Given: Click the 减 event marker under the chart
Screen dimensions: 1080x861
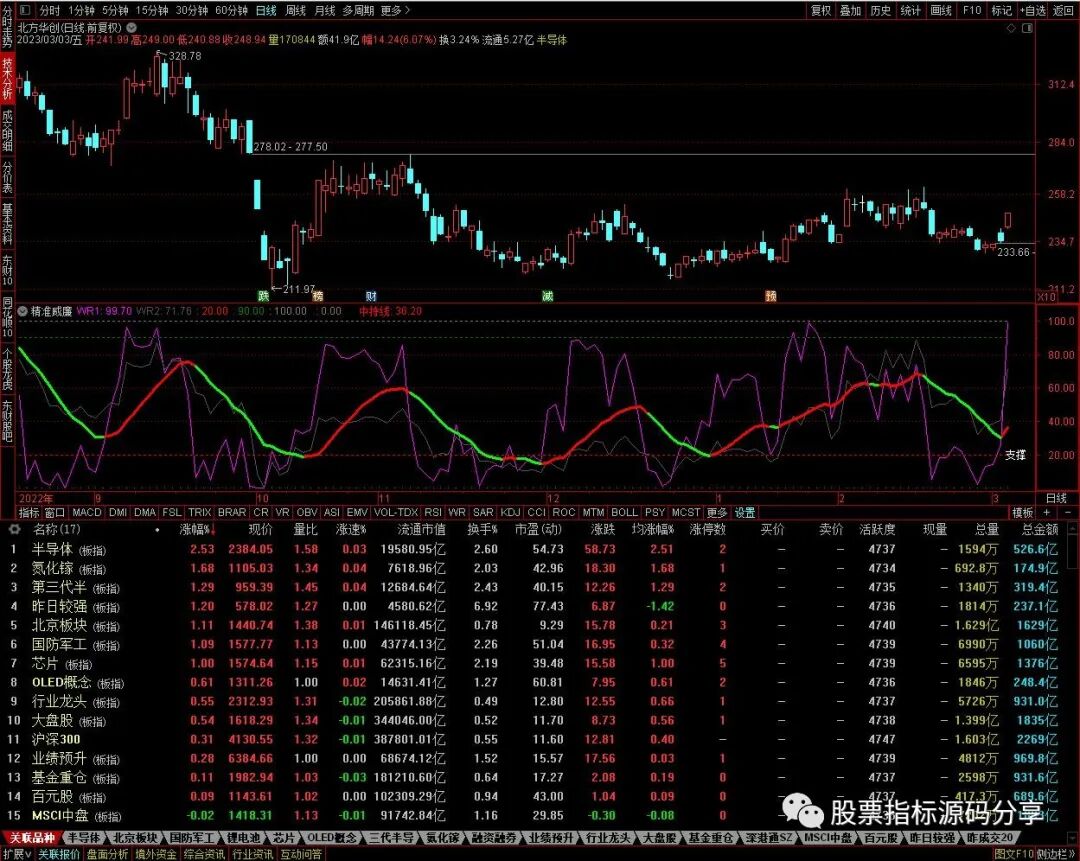Looking at the screenshot, I should tap(548, 295).
